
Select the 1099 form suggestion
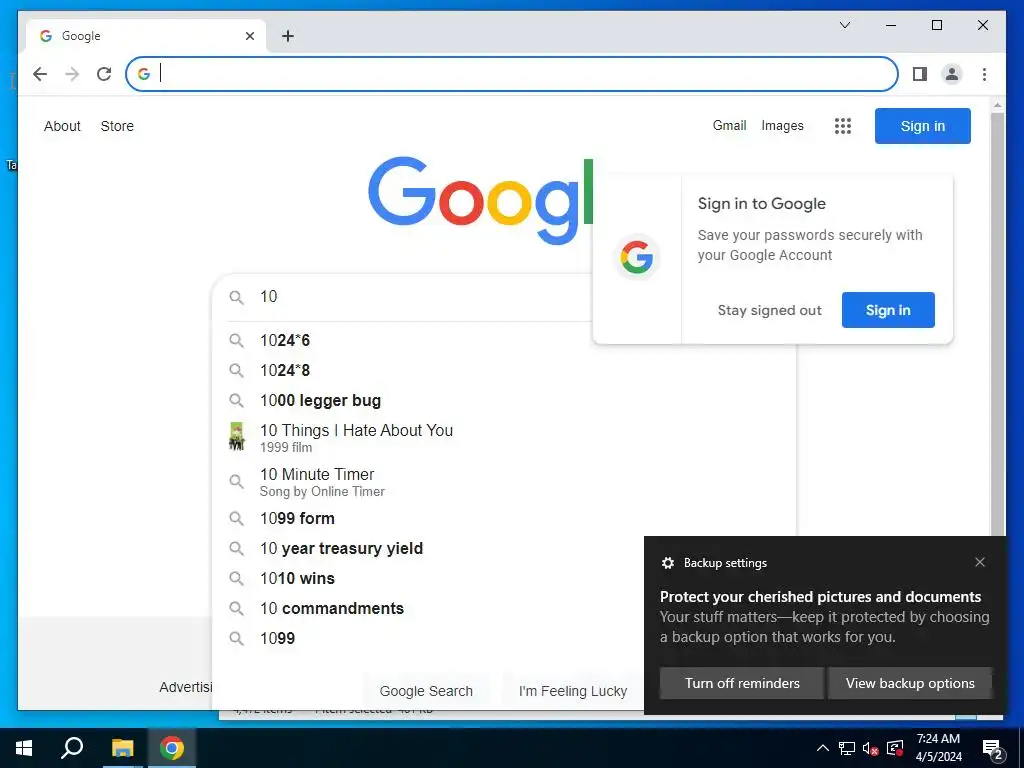(x=504, y=519)
